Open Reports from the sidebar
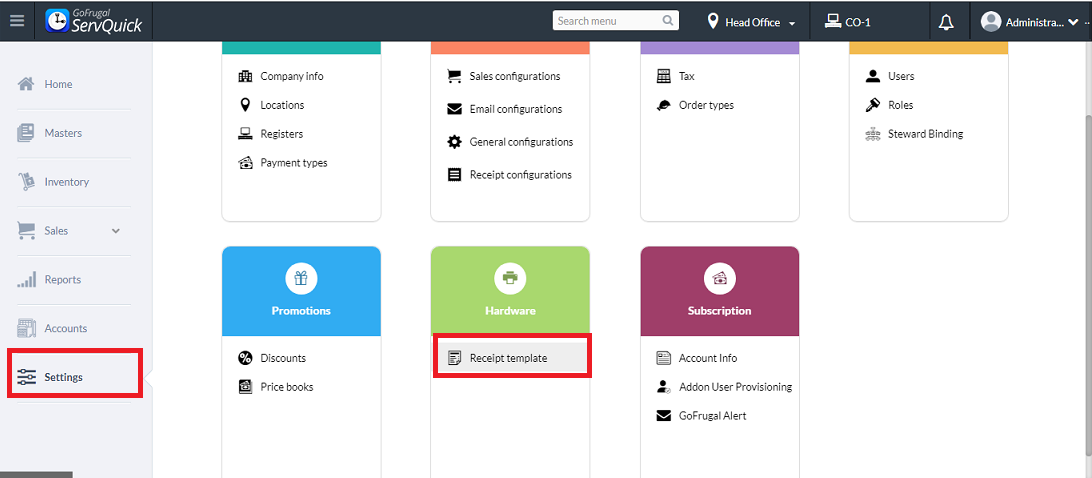This screenshot has height=478, width=1092. [x=62, y=280]
